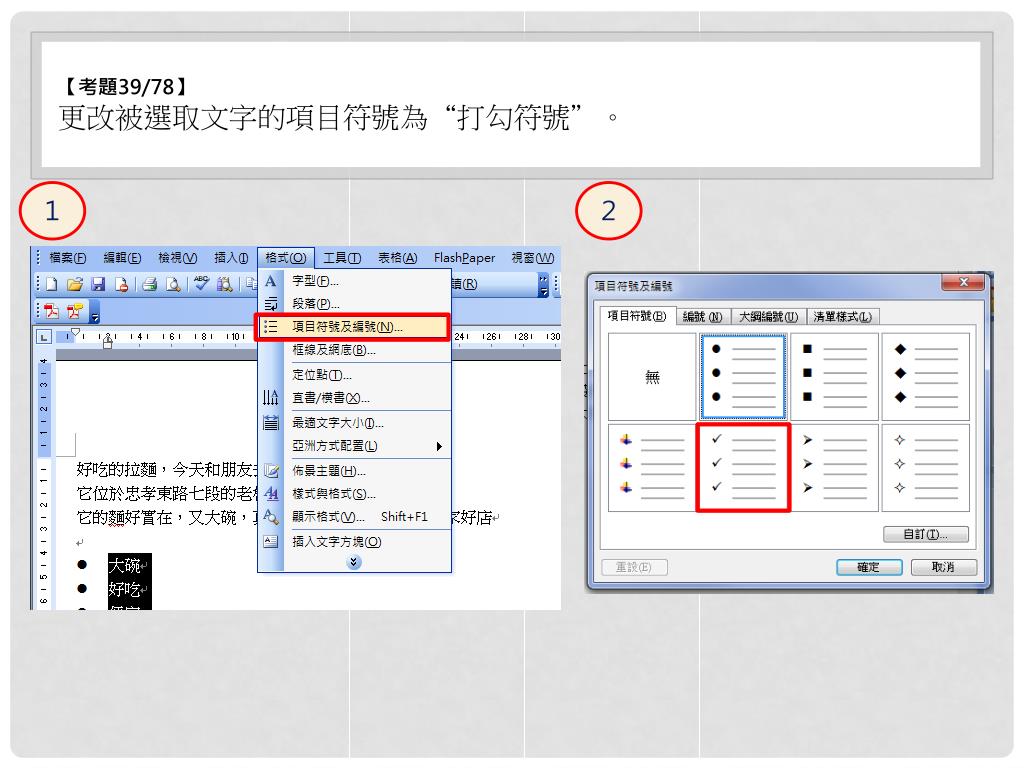Image resolution: width=1024 pixels, height=768 pixels.
Task: Open the 插入(I) menu
Action: click(x=231, y=258)
